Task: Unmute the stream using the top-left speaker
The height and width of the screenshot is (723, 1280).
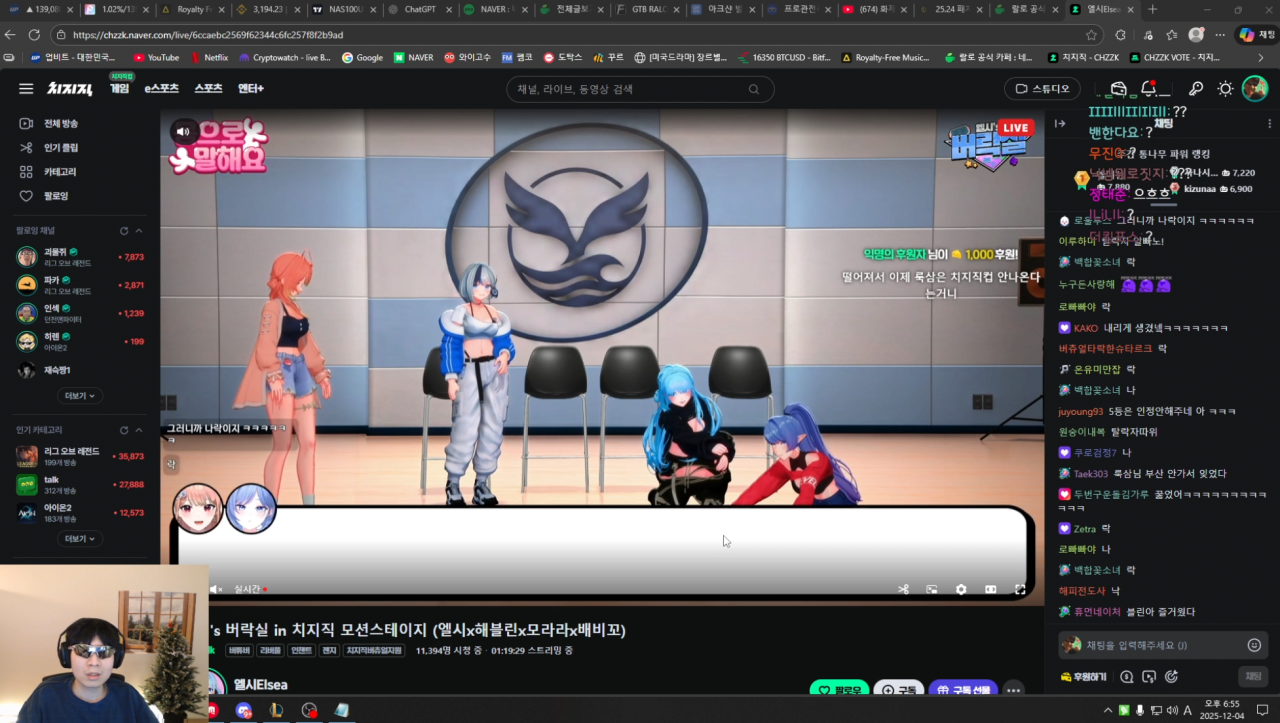Action: coord(183,131)
